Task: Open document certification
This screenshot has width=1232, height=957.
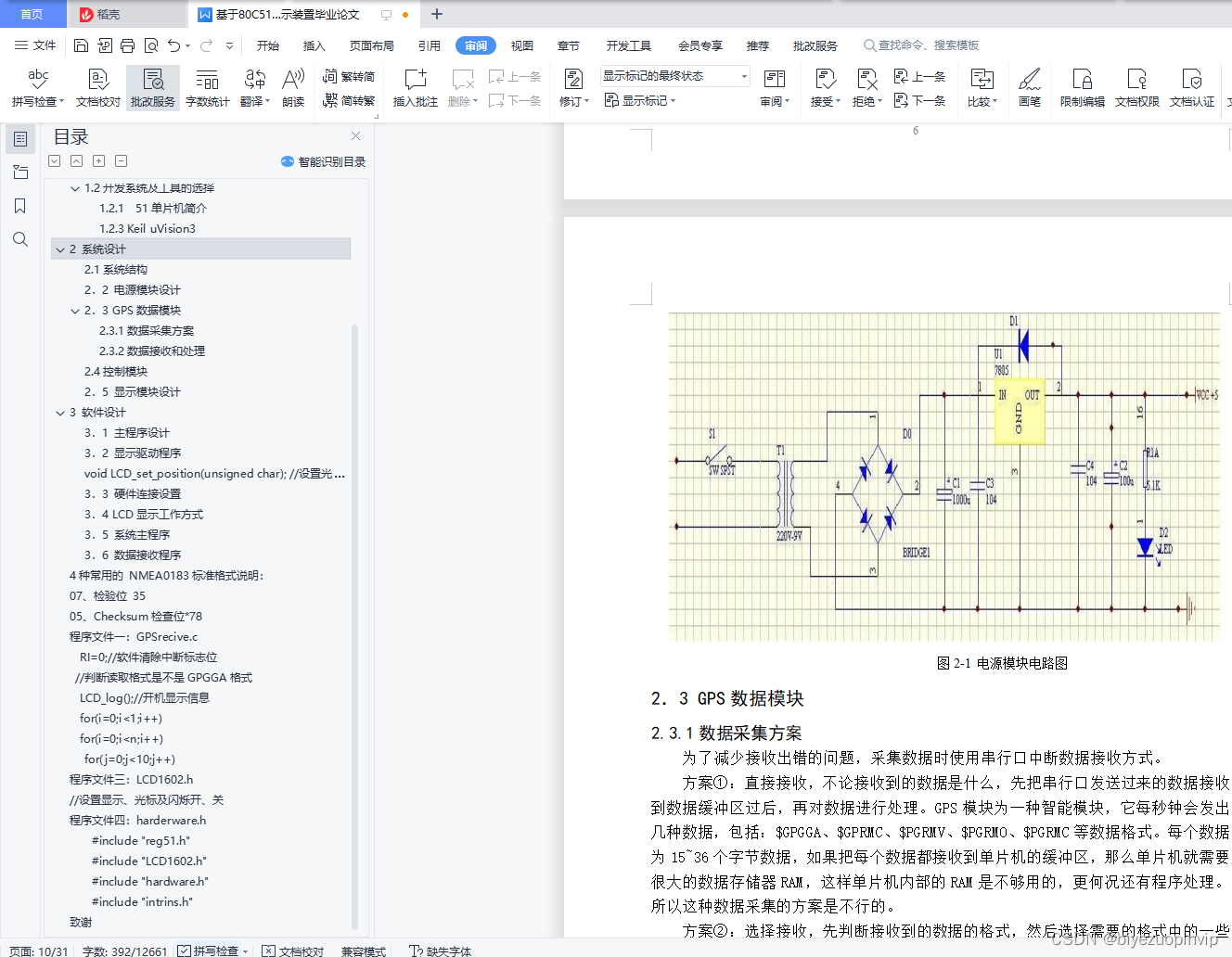Action: [1191, 87]
